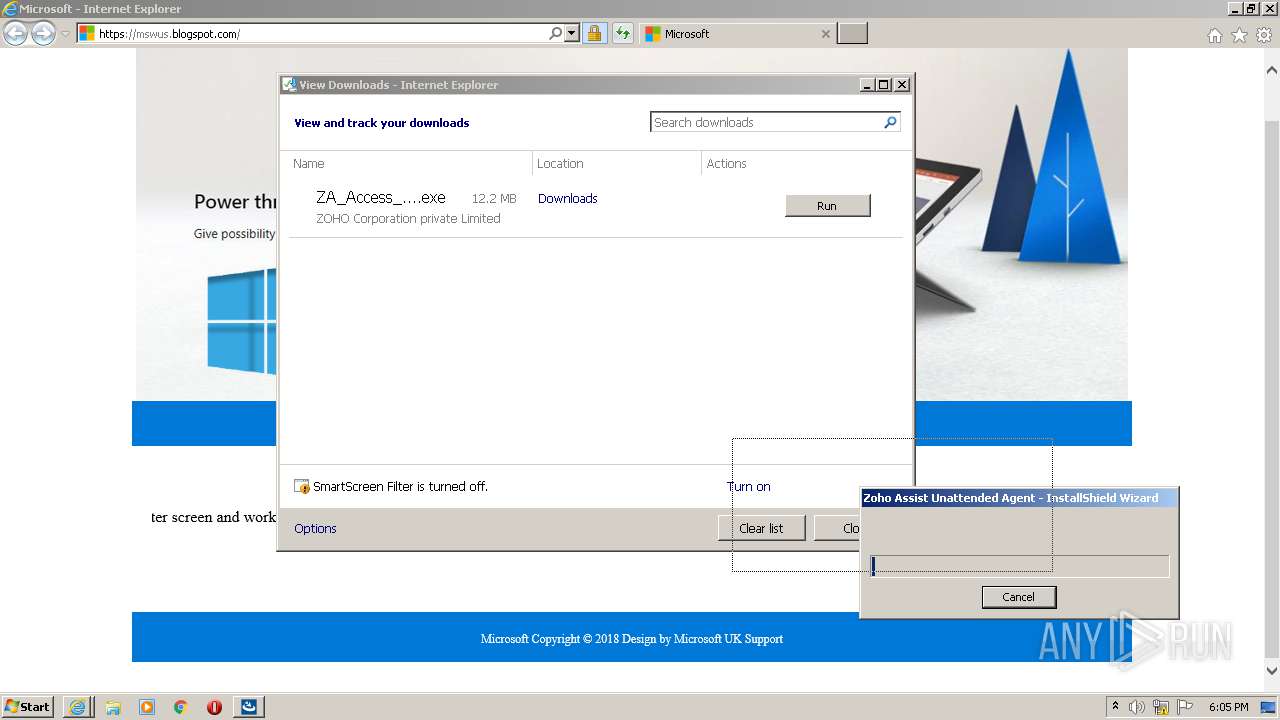The width and height of the screenshot is (1280, 720).
Task: Click the ZOHO Corporation private Limited publisher text
Action: pyautogui.click(x=408, y=218)
